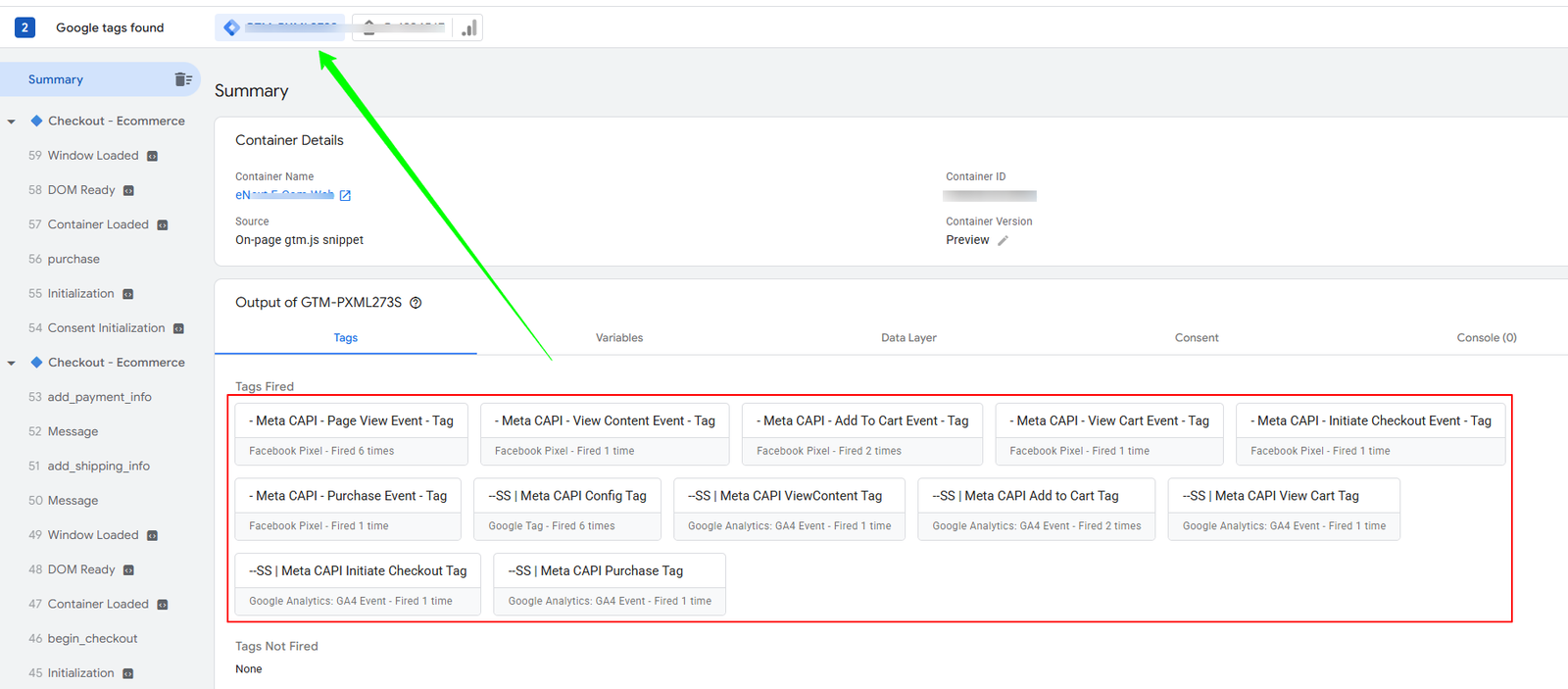Click the API icon beside event 45 Initialization

click(128, 673)
